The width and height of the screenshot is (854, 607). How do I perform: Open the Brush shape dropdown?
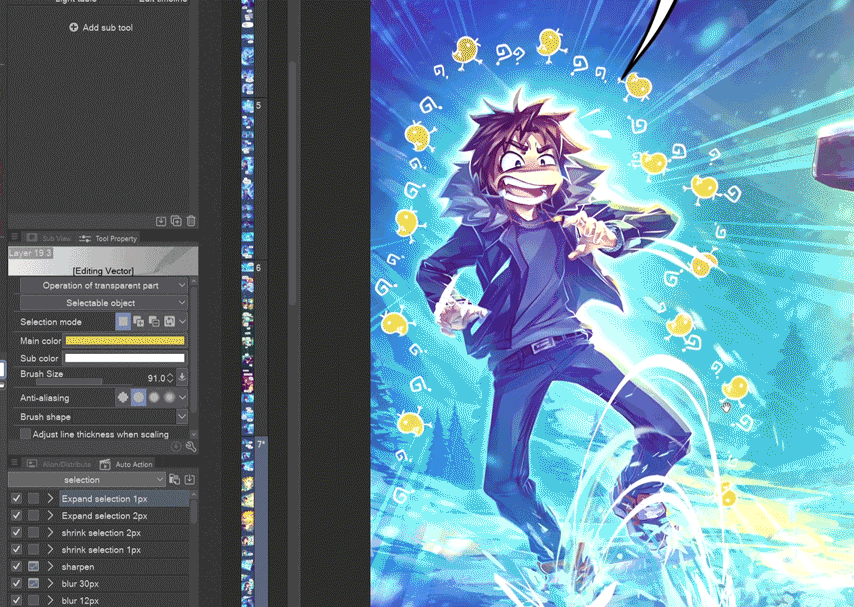click(182, 417)
